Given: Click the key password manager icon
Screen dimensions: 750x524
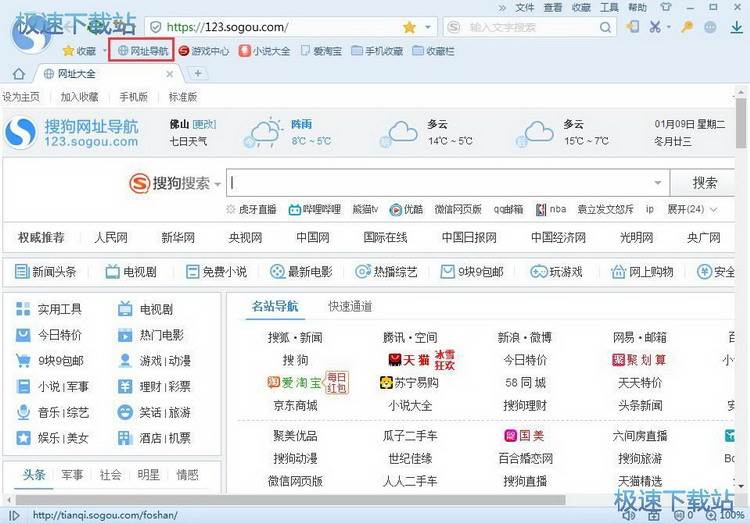Looking at the screenshot, I should [687, 27].
